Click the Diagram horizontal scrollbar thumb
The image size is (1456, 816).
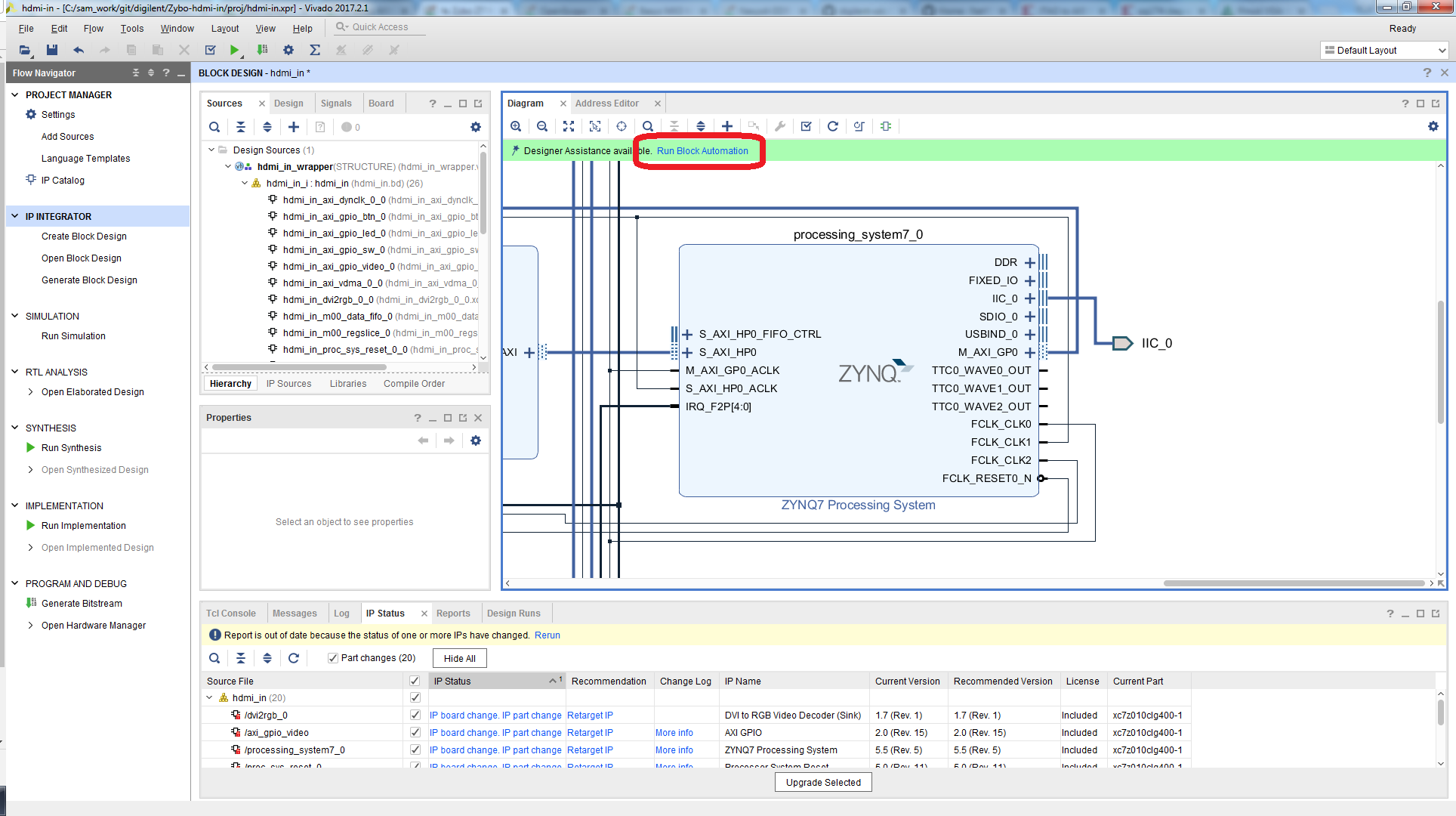click(1294, 583)
